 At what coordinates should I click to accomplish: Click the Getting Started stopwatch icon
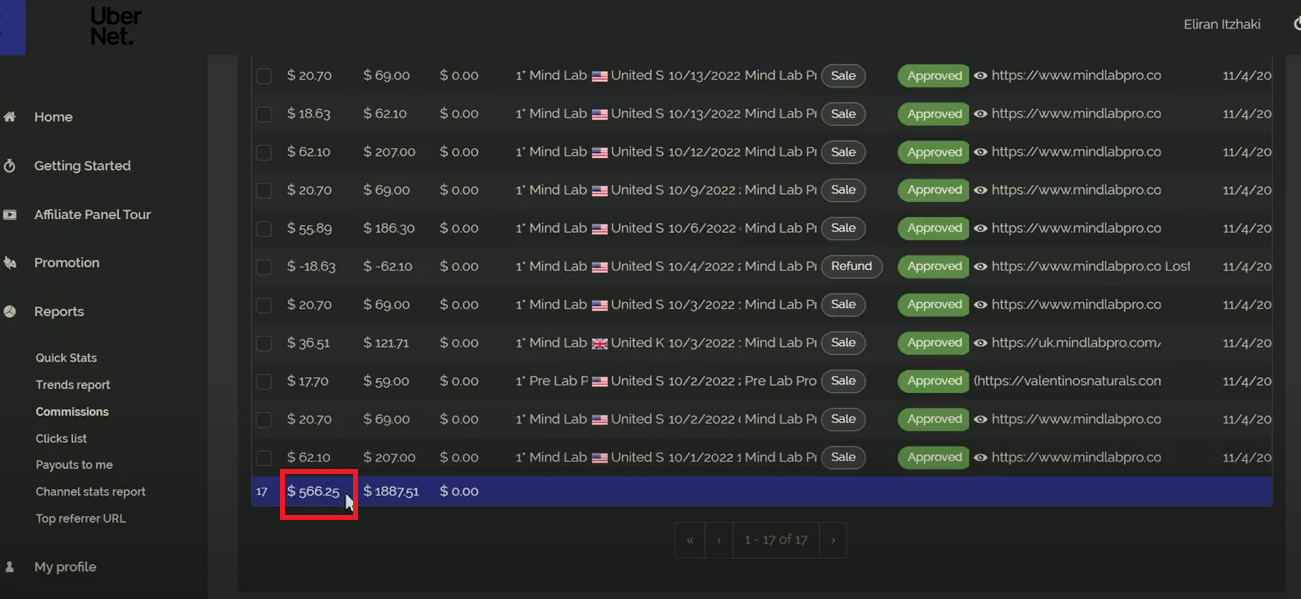tap(10, 166)
